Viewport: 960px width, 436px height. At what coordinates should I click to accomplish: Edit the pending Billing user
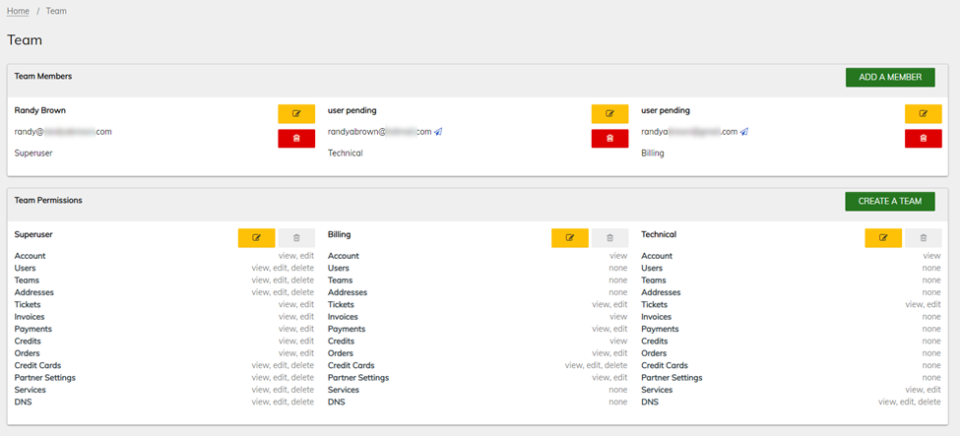coord(923,114)
